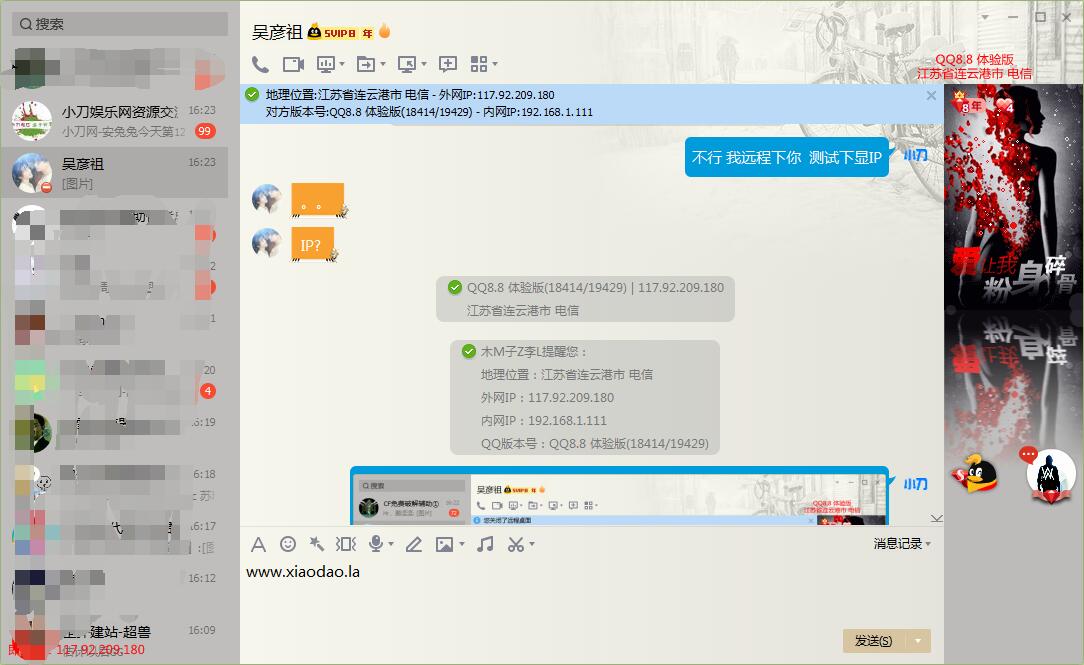Image resolution: width=1084 pixels, height=665 pixels.
Task: Click the message text input area
Action: 590,595
